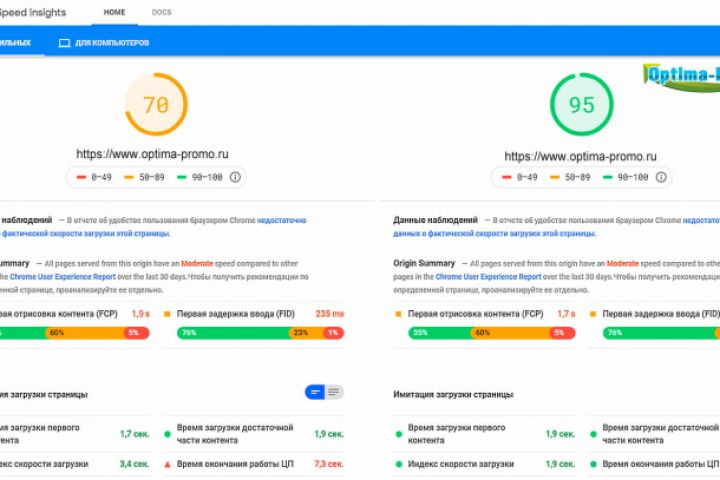Click the right score circle showing 95
The width and height of the screenshot is (720, 480).
click(582, 104)
